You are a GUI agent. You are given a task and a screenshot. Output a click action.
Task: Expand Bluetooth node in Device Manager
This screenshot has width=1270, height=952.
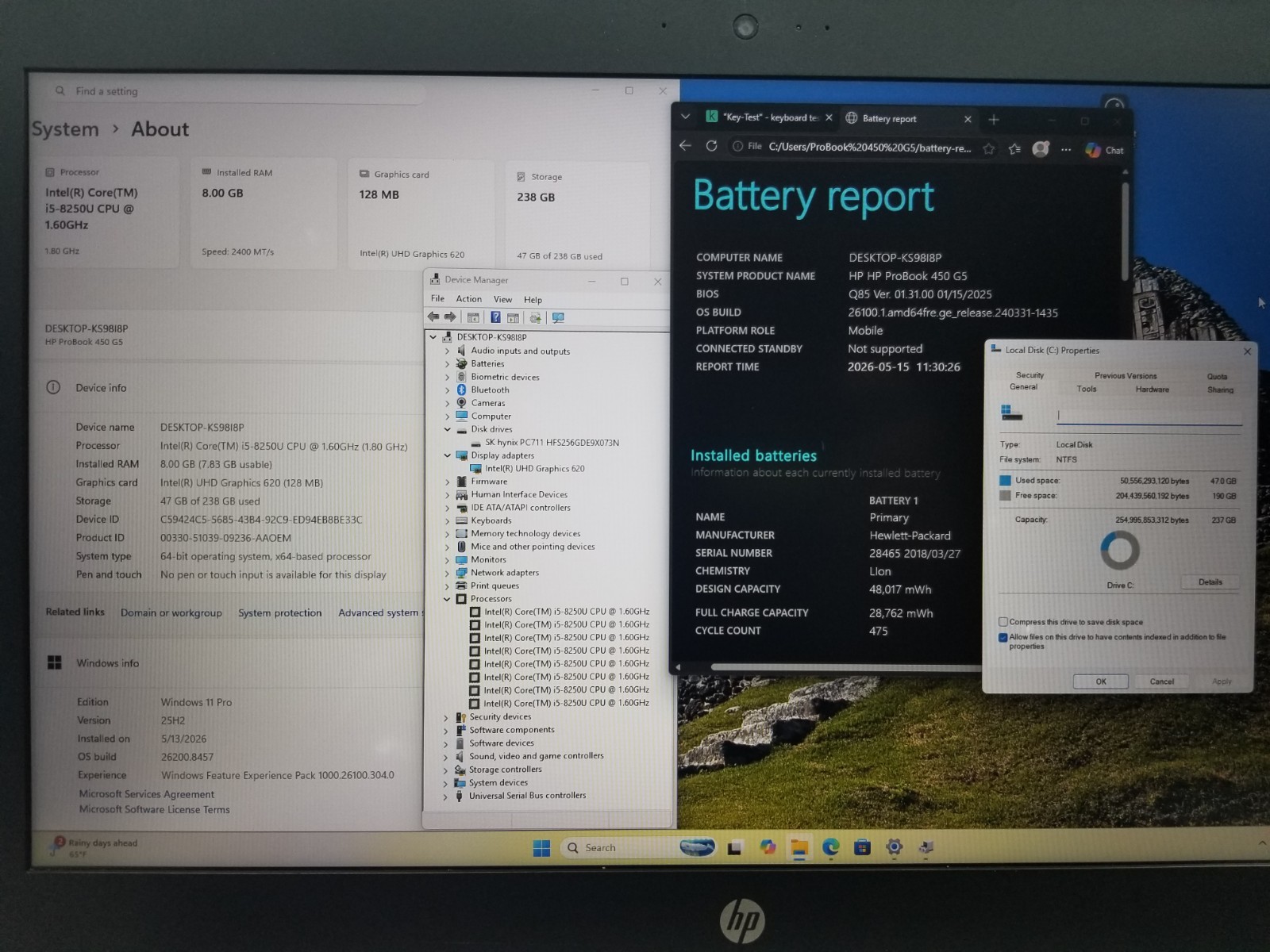click(447, 390)
